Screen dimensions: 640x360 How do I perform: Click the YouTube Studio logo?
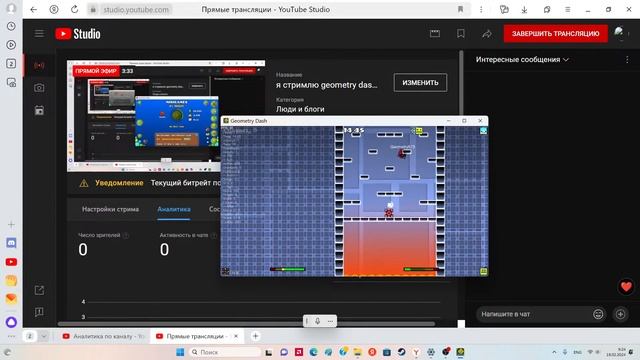[x=78, y=34]
